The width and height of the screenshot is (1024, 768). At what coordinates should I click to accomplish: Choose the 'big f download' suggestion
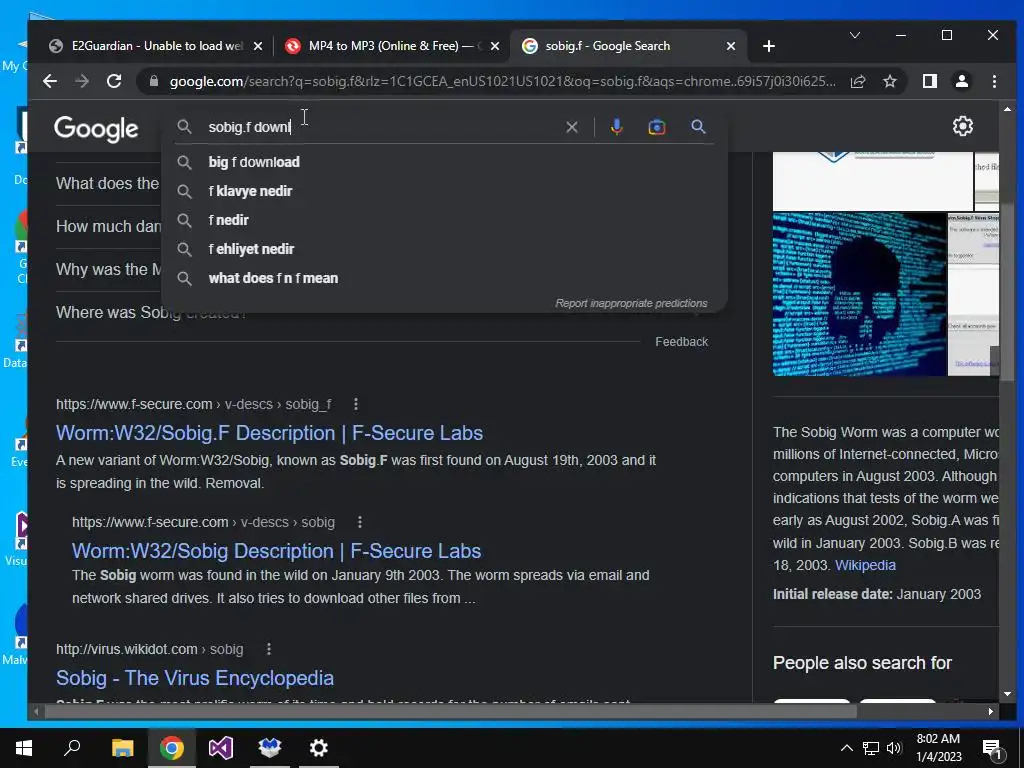(x=444, y=162)
